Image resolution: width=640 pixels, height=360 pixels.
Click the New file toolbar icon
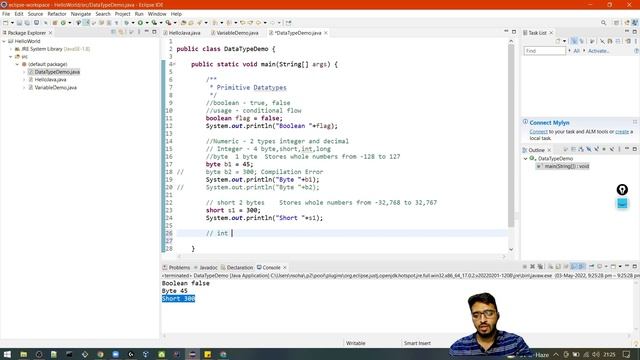pyautogui.click(x=6, y=23)
